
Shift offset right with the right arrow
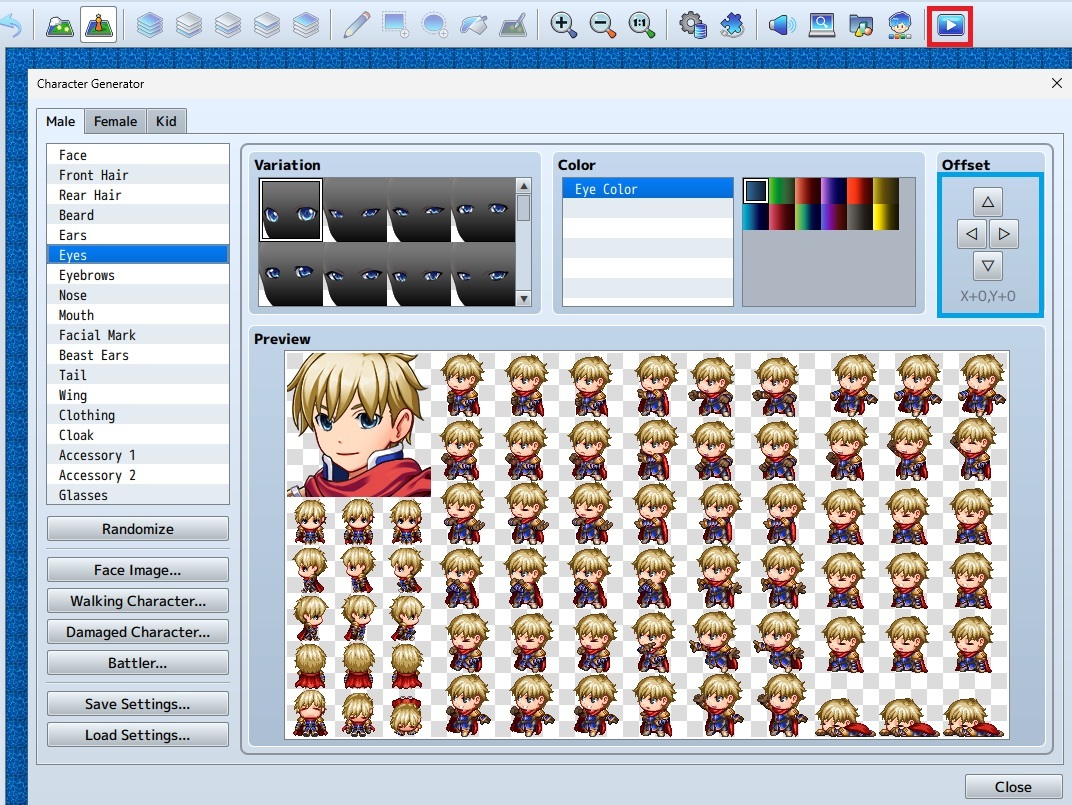[x=1004, y=235]
